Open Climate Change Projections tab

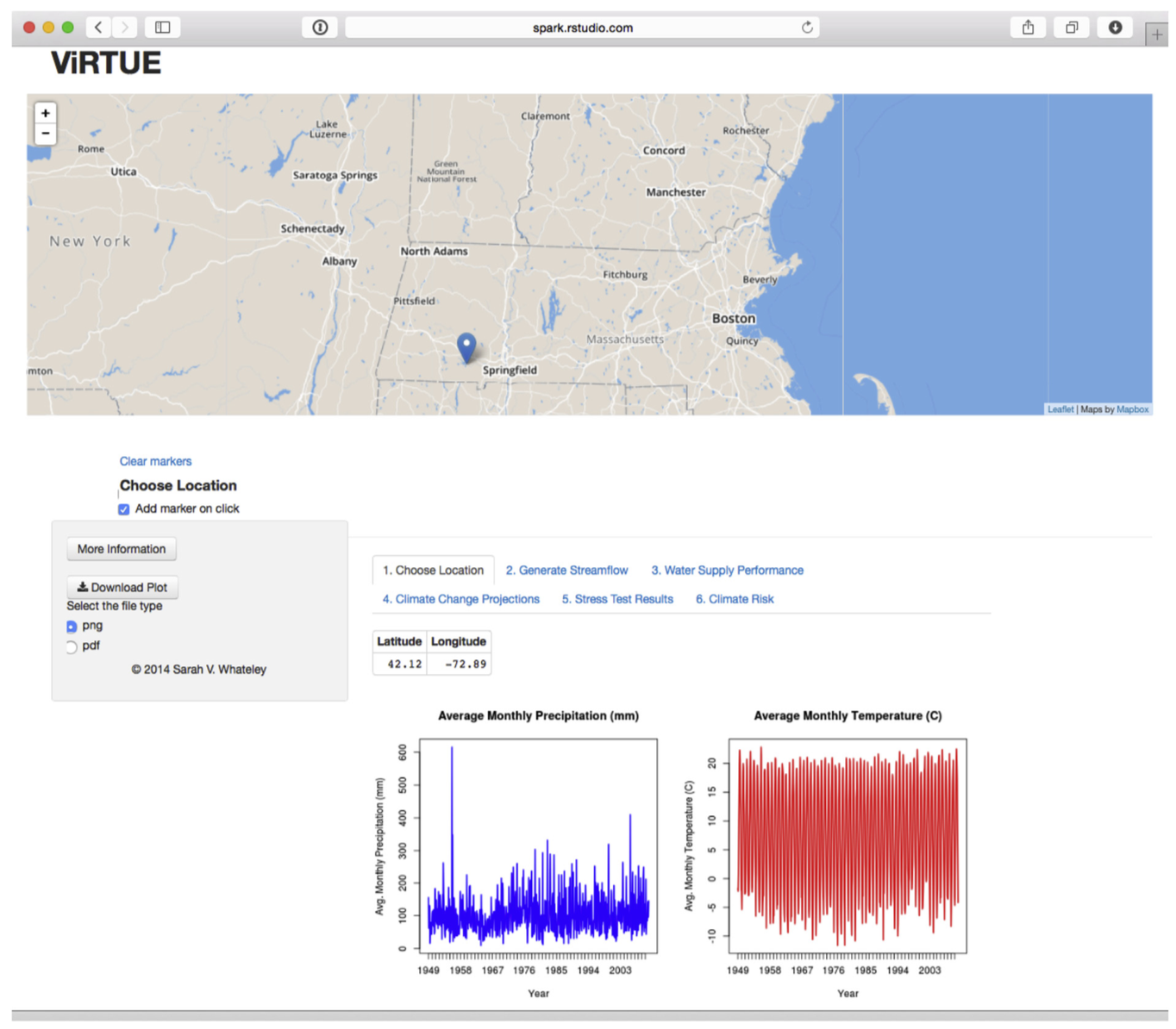point(460,599)
